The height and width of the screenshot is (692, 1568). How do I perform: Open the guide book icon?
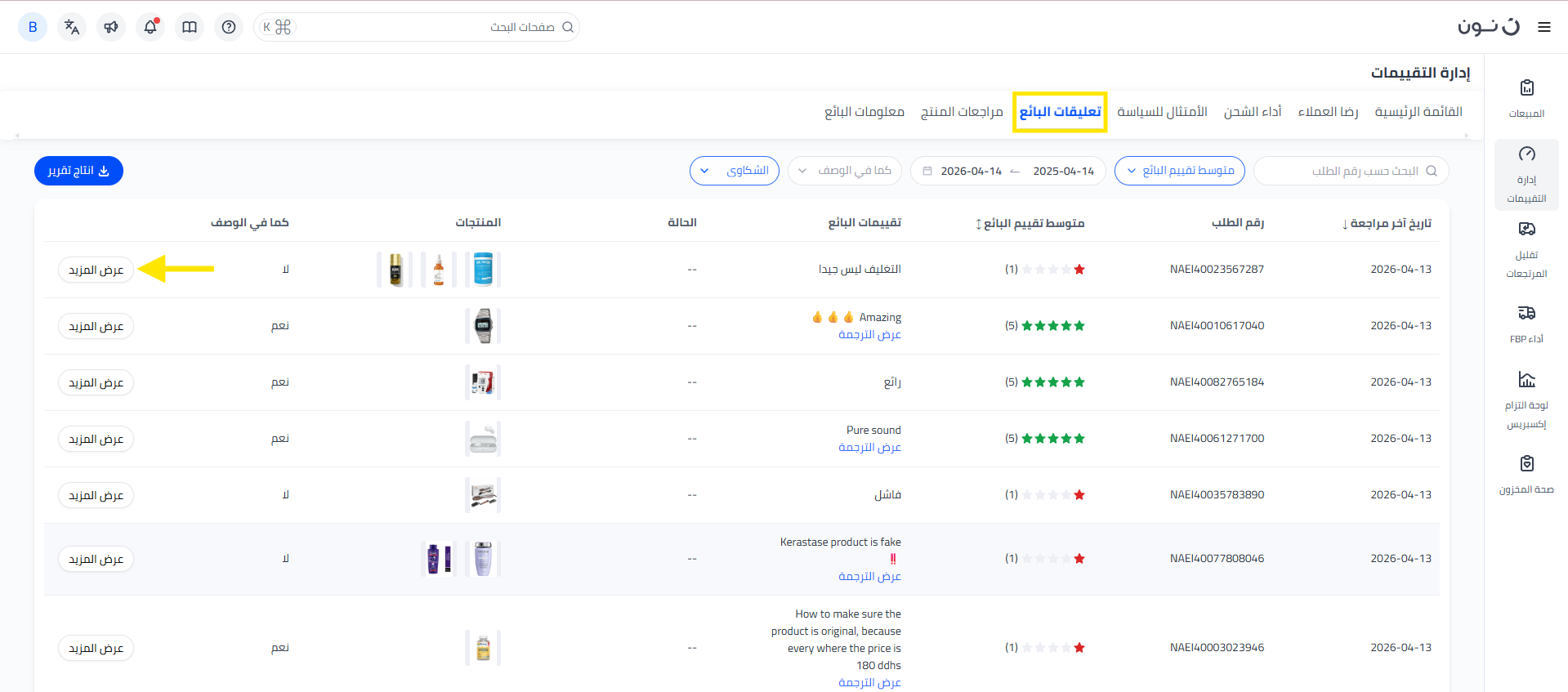tap(190, 27)
